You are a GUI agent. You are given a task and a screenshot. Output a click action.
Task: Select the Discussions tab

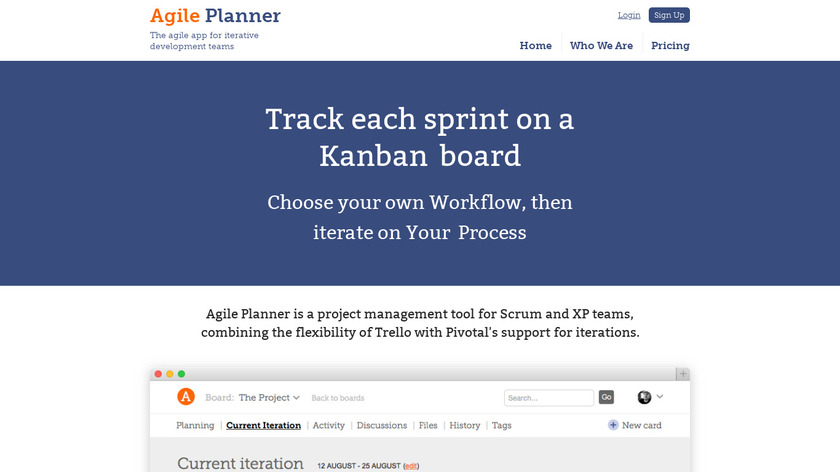pos(382,425)
